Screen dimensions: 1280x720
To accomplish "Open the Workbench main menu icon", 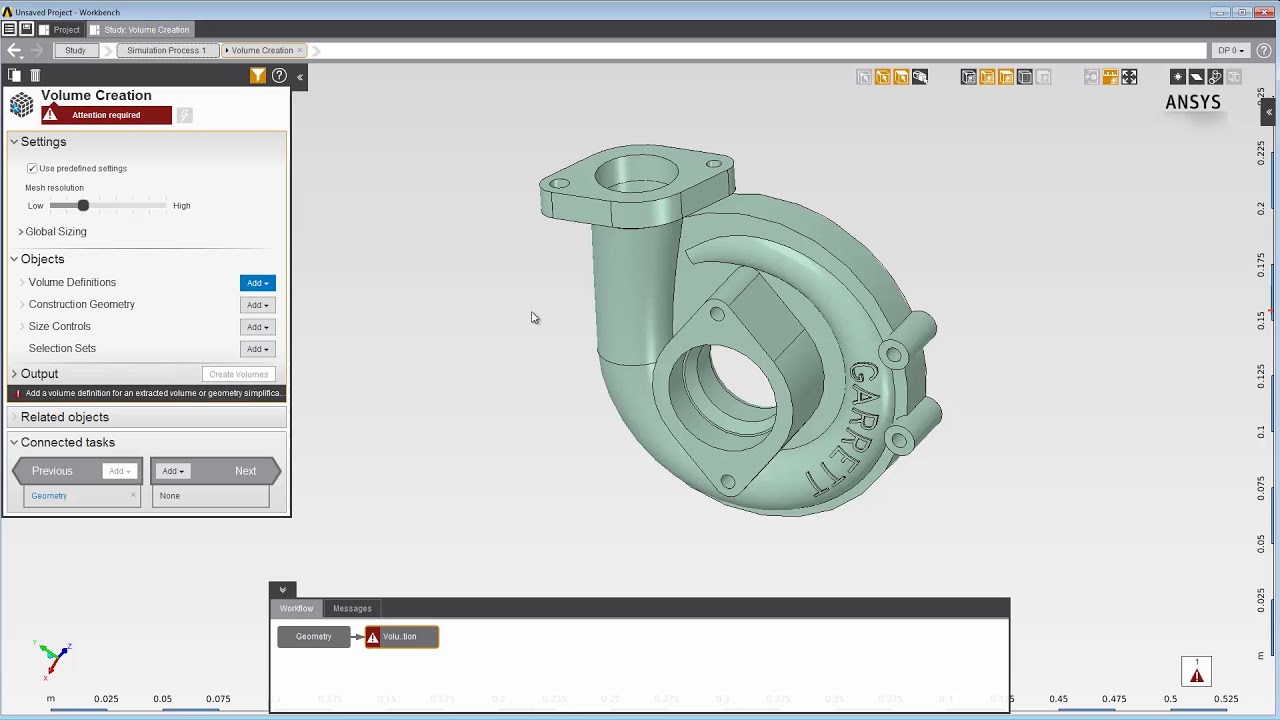I will (9, 29).
